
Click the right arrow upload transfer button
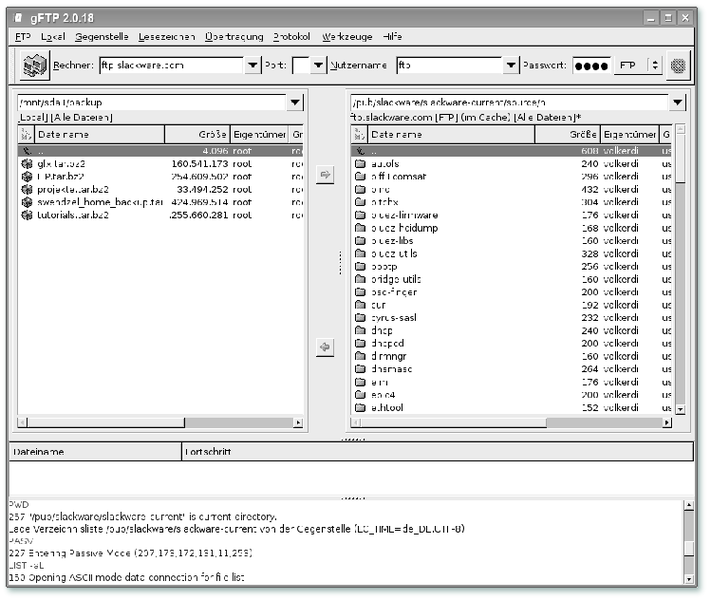[x=324, y=175]
